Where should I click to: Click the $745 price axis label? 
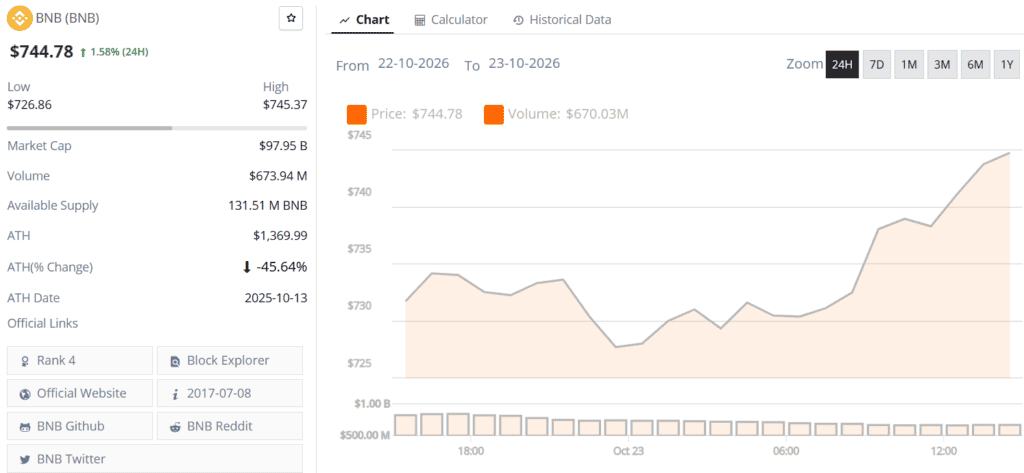click(357, 135)
